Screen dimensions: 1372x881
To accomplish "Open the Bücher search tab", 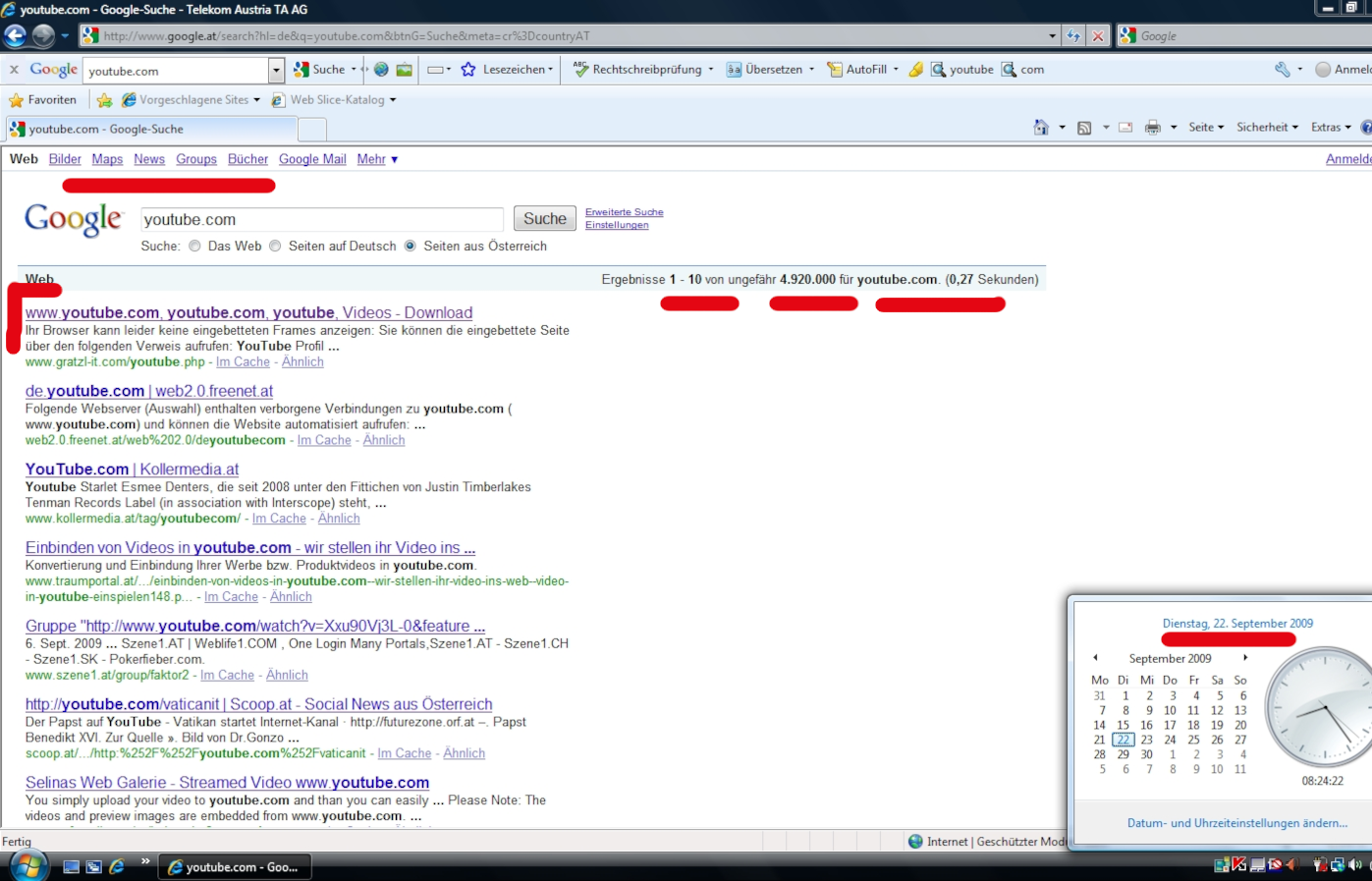I will pos(247,159).
